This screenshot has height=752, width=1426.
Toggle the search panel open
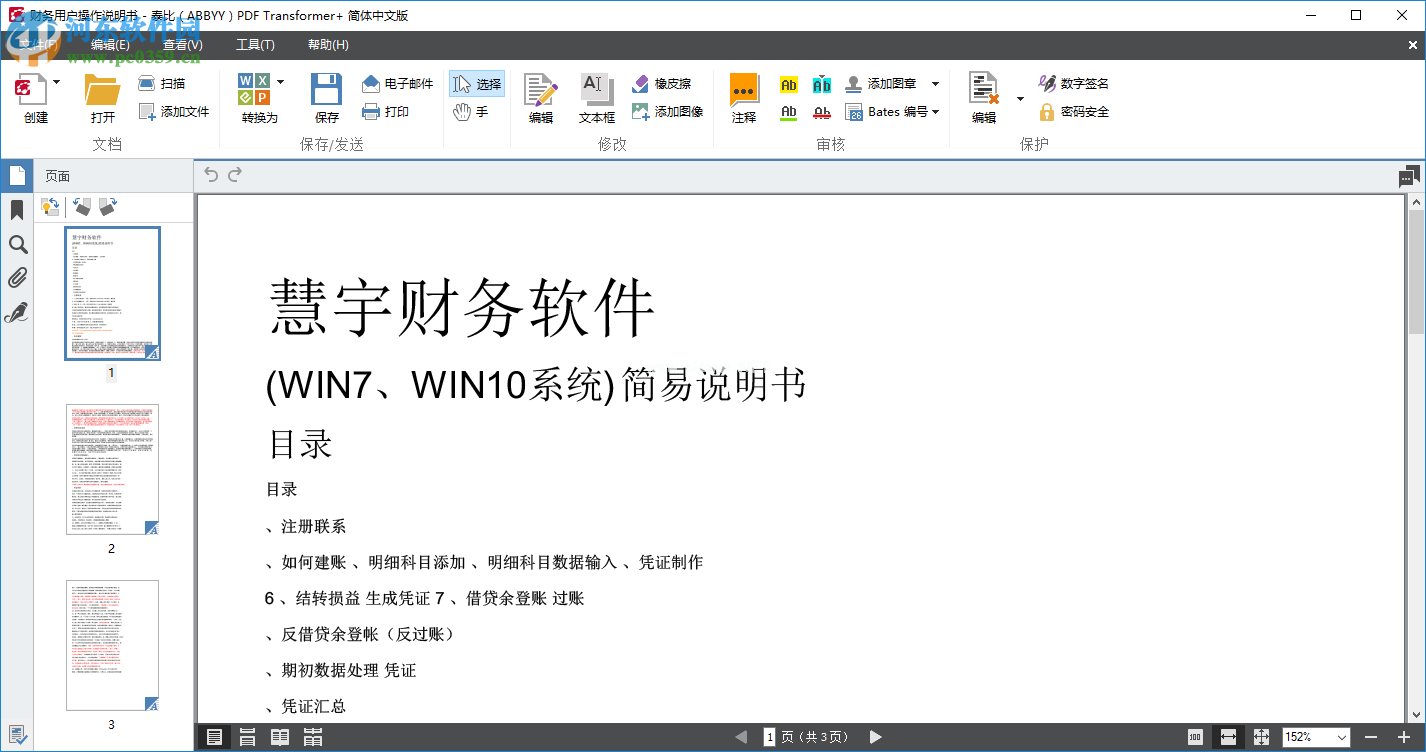pos(17,243)
